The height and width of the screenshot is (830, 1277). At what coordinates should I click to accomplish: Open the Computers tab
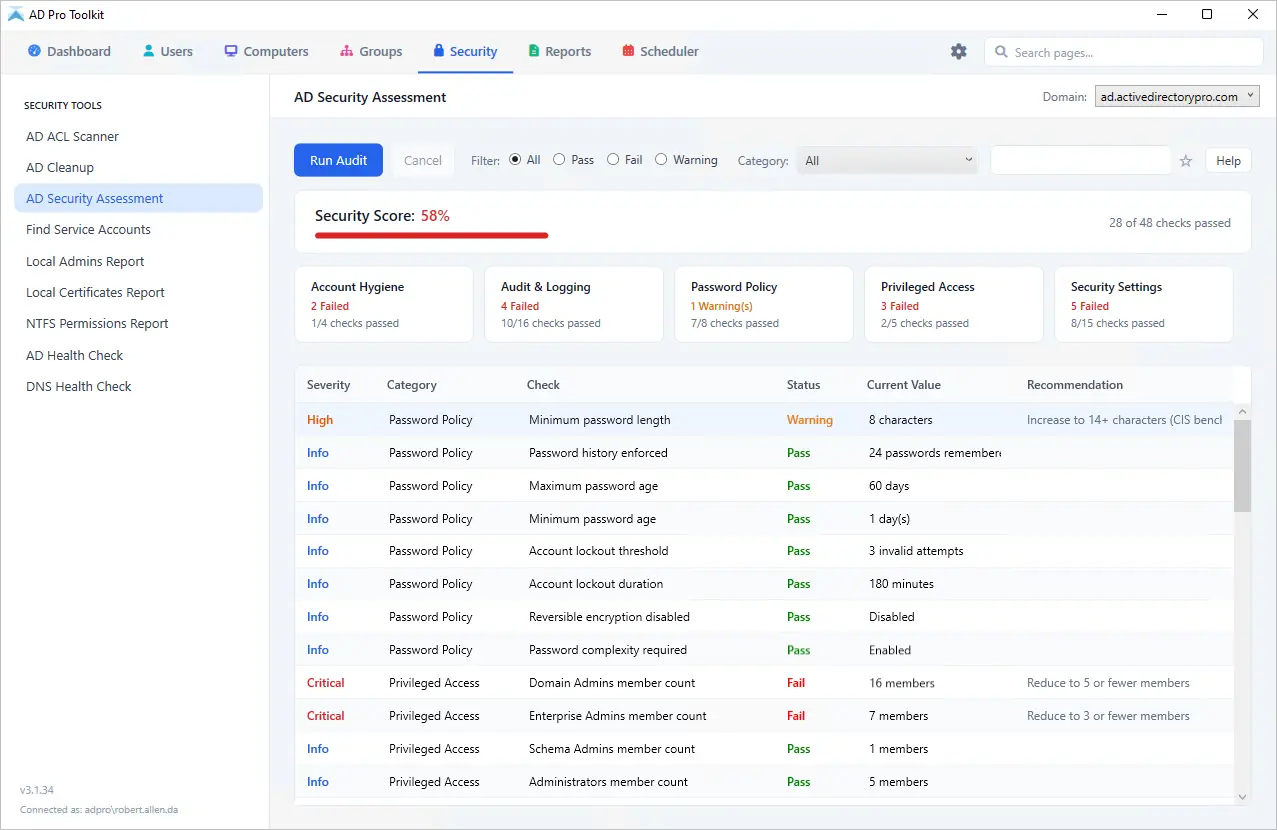[x=266, y=51]
